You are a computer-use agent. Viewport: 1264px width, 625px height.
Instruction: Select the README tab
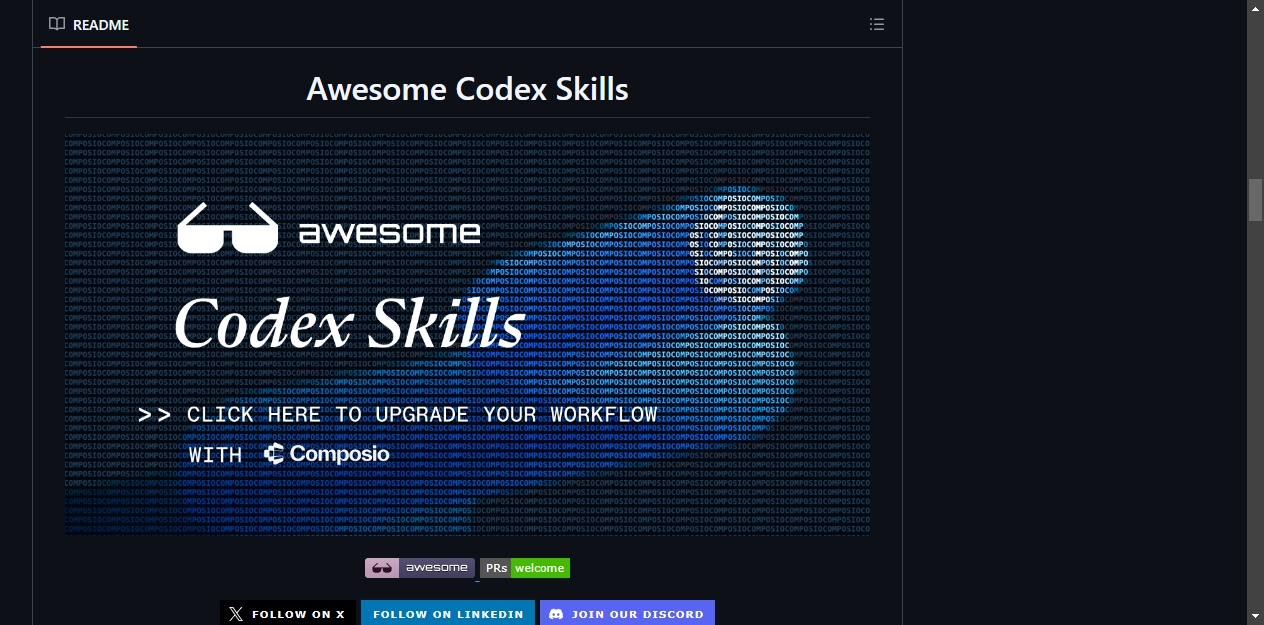click(x=89, y=24)
